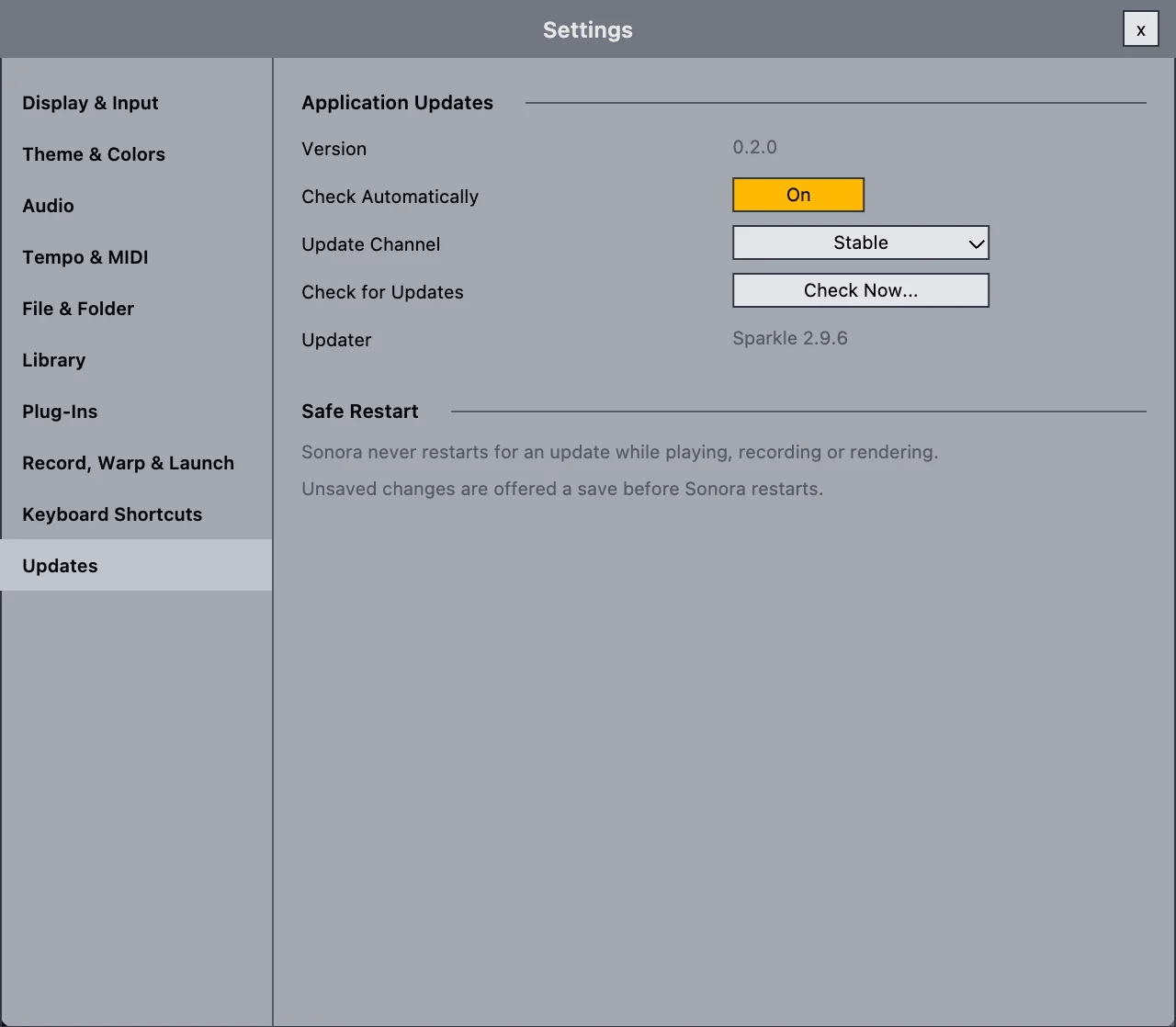Viewport: 1176px width, 1027px height.
Task: Select the File & Folder section
Action: click(136, 309)
